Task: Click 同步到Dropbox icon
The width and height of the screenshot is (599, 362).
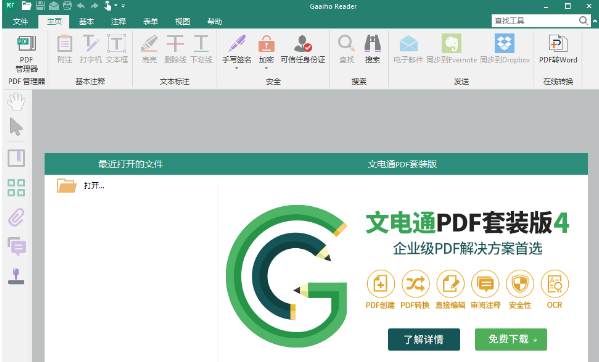Action: [x=505, y=43]
